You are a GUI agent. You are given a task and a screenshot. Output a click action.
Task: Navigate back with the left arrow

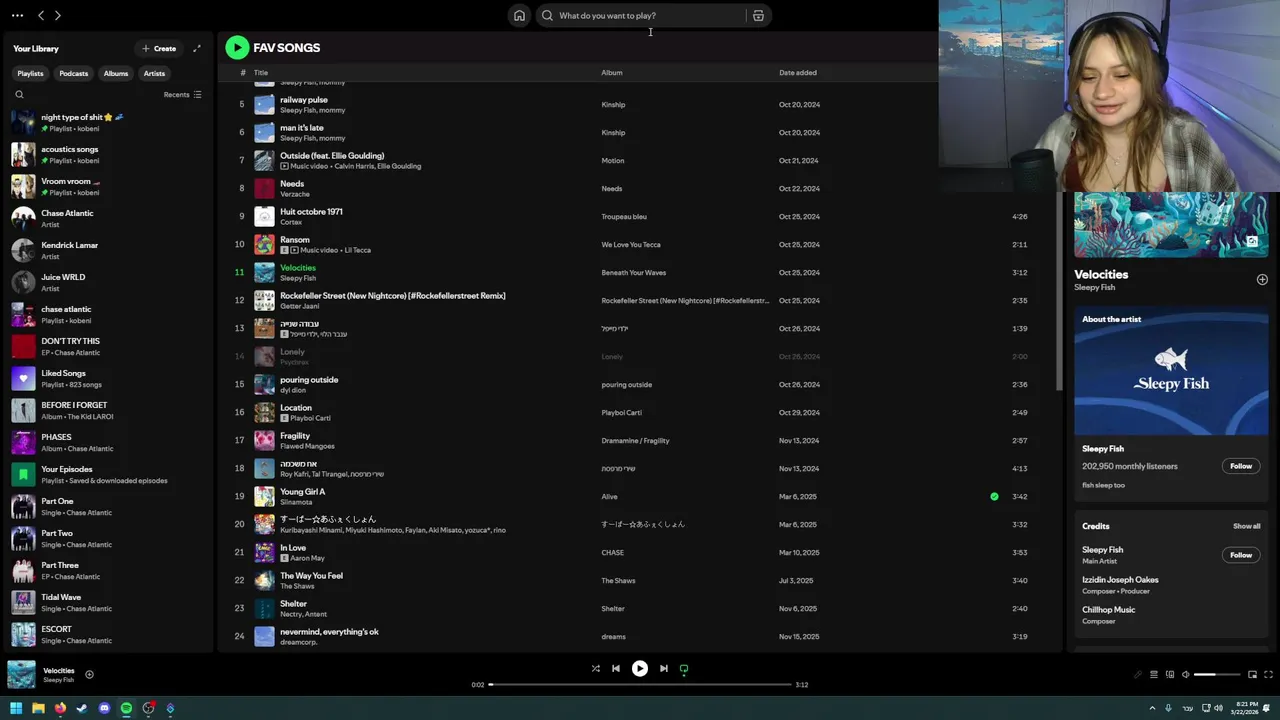41,15
